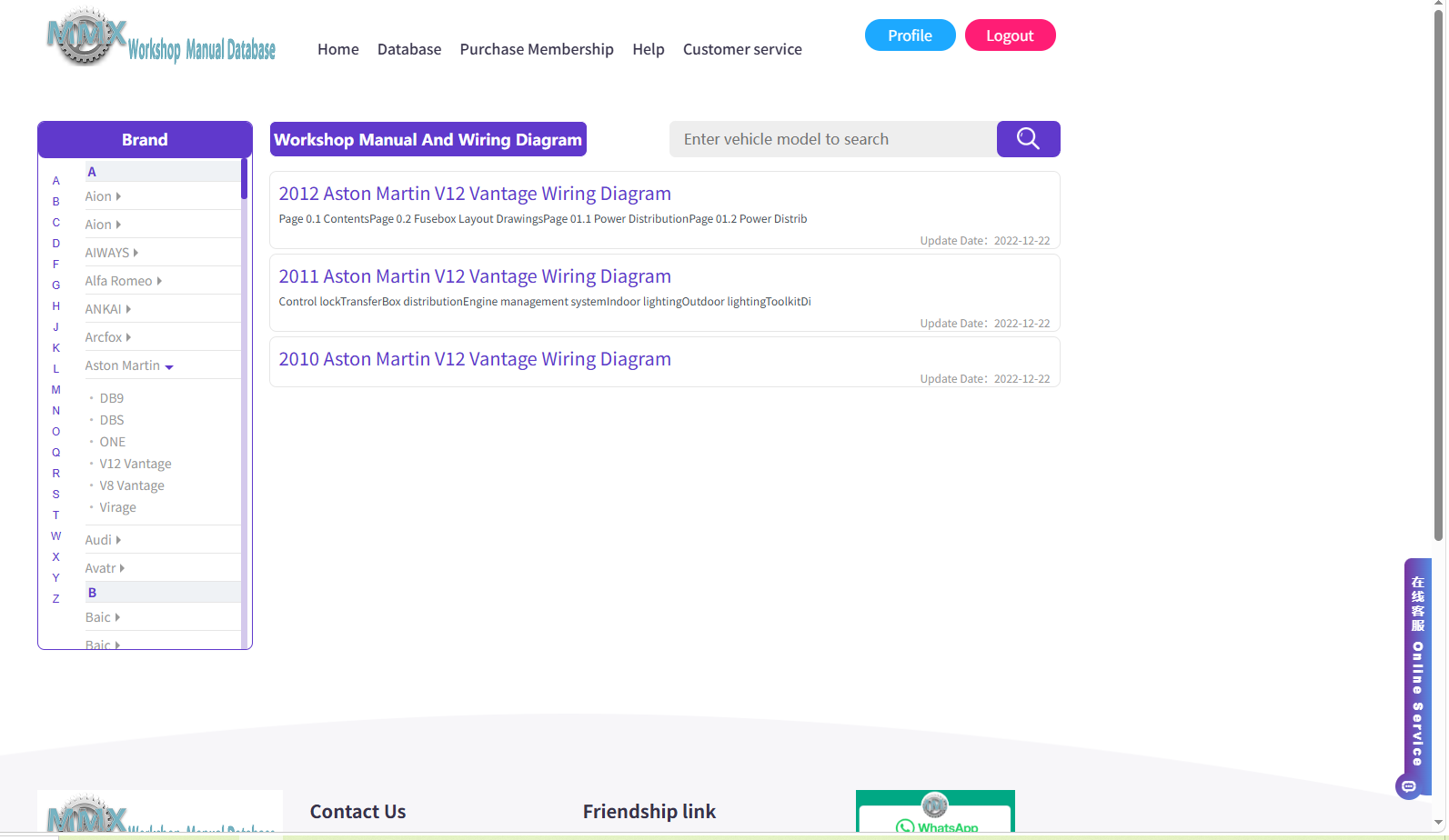Viewport: 1449px width, 840px height.
Task: Expand the Audi brand
Action: [x=103, y=540]
